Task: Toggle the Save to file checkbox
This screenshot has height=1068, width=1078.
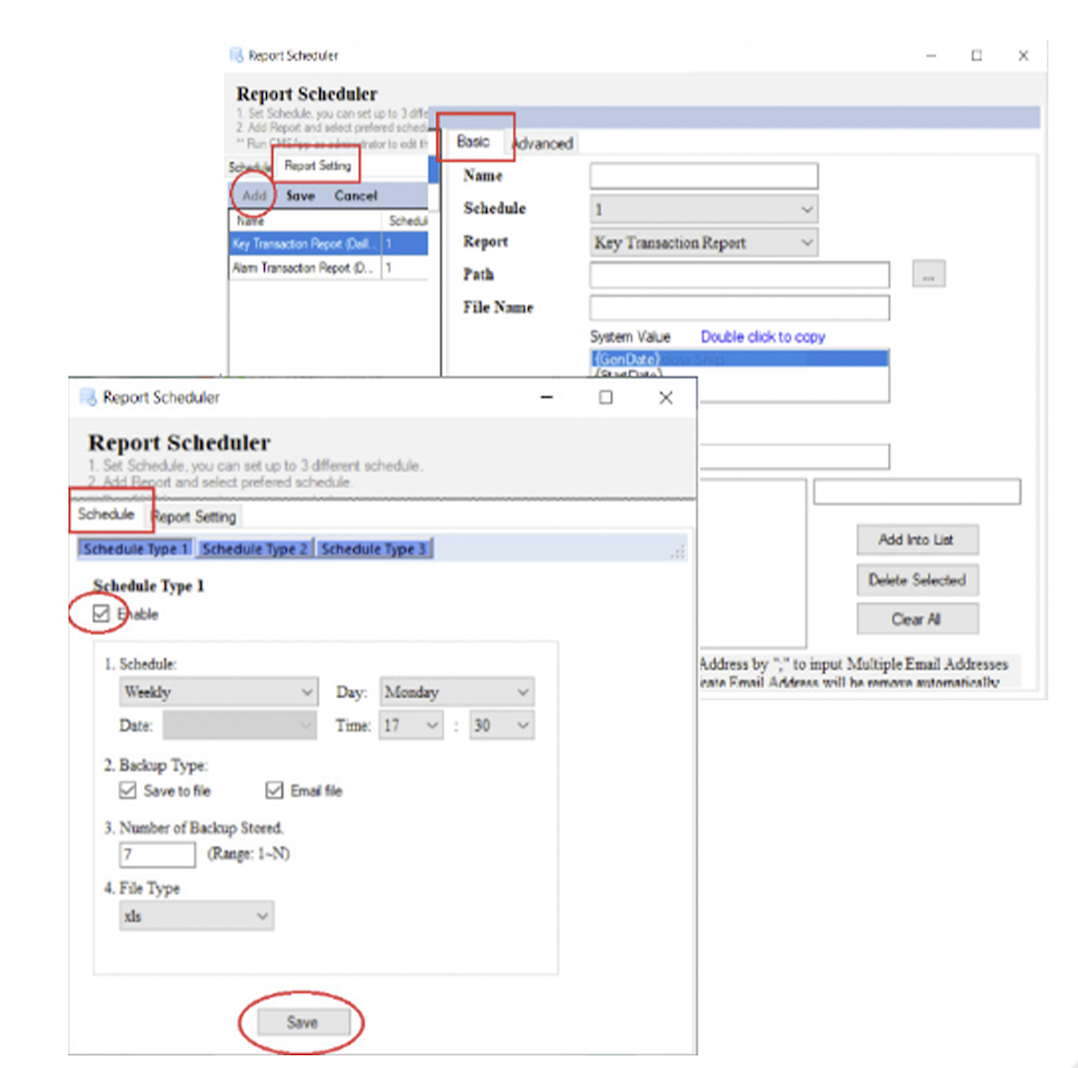Action: click(x=127, y=790)
